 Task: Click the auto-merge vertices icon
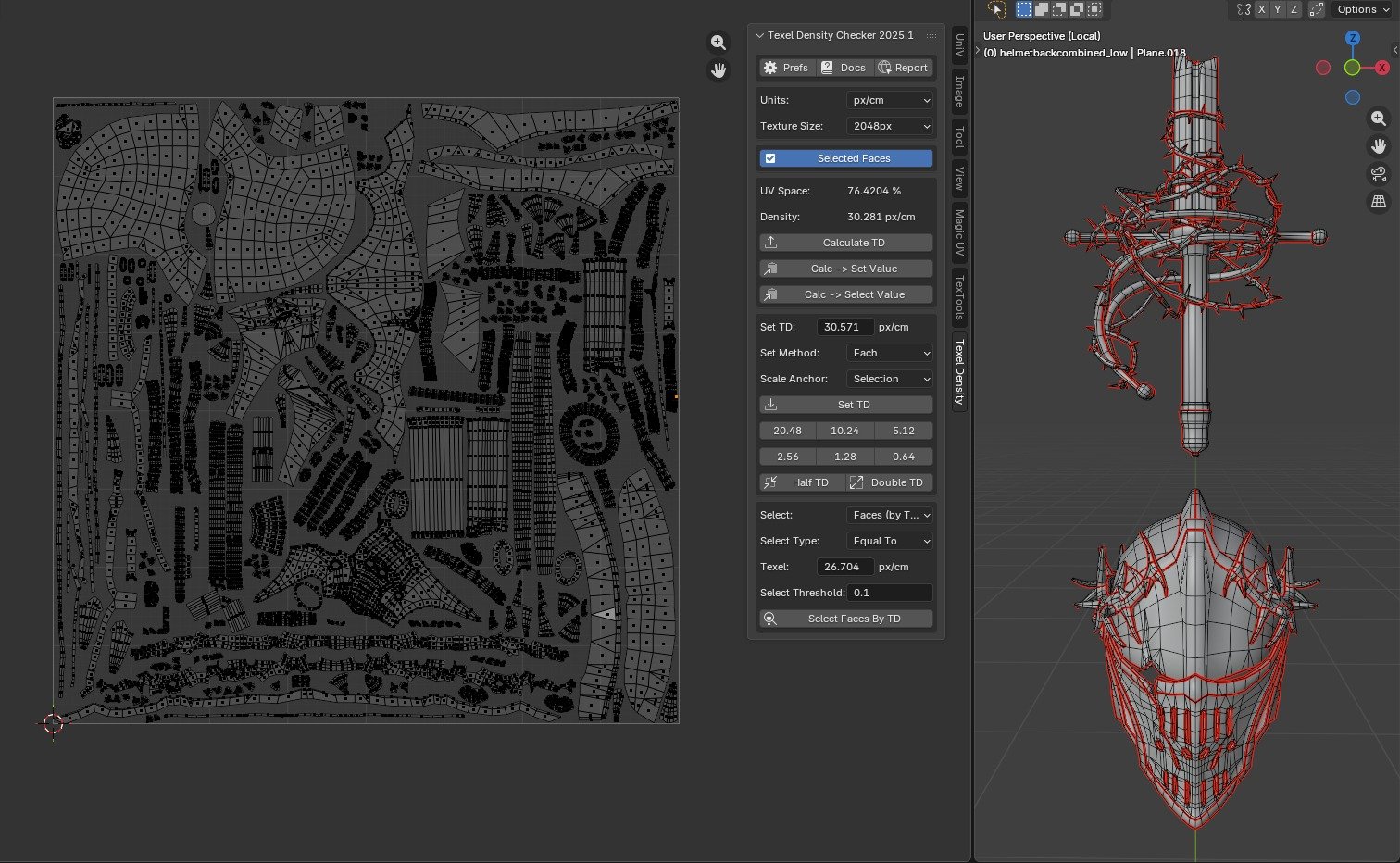click(x=1316, y=9)
